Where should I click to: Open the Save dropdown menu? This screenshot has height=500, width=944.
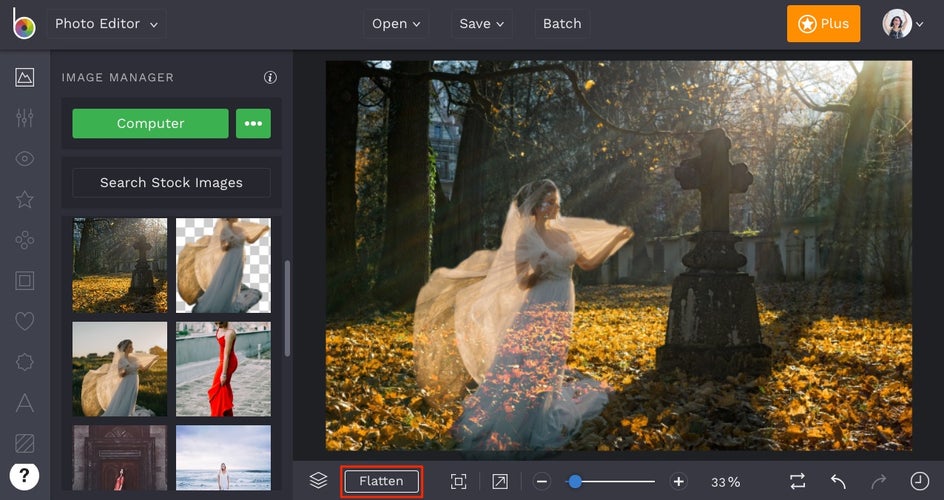(x=481, y=24)
